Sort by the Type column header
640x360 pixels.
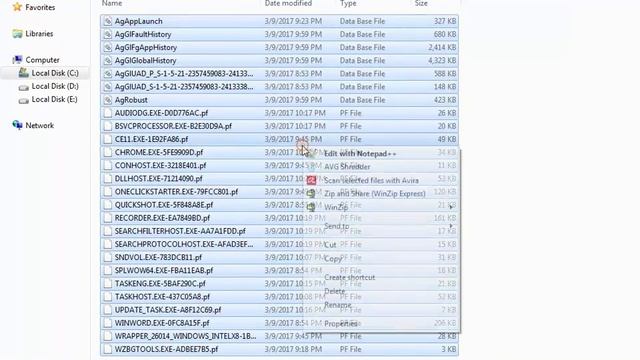click(x=348, y=3)
